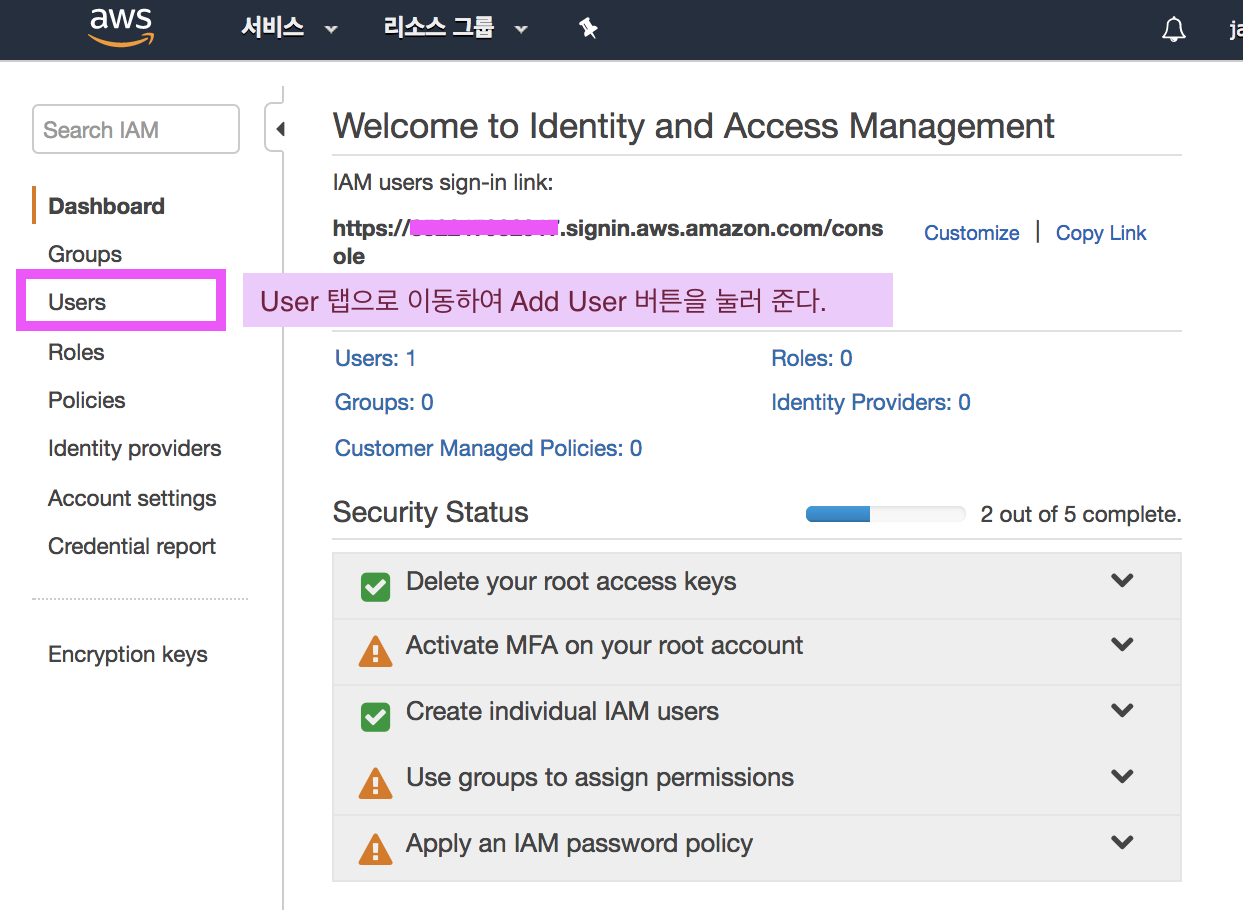Expand Apply an IAM password policy chevron

pos(1122,843)
